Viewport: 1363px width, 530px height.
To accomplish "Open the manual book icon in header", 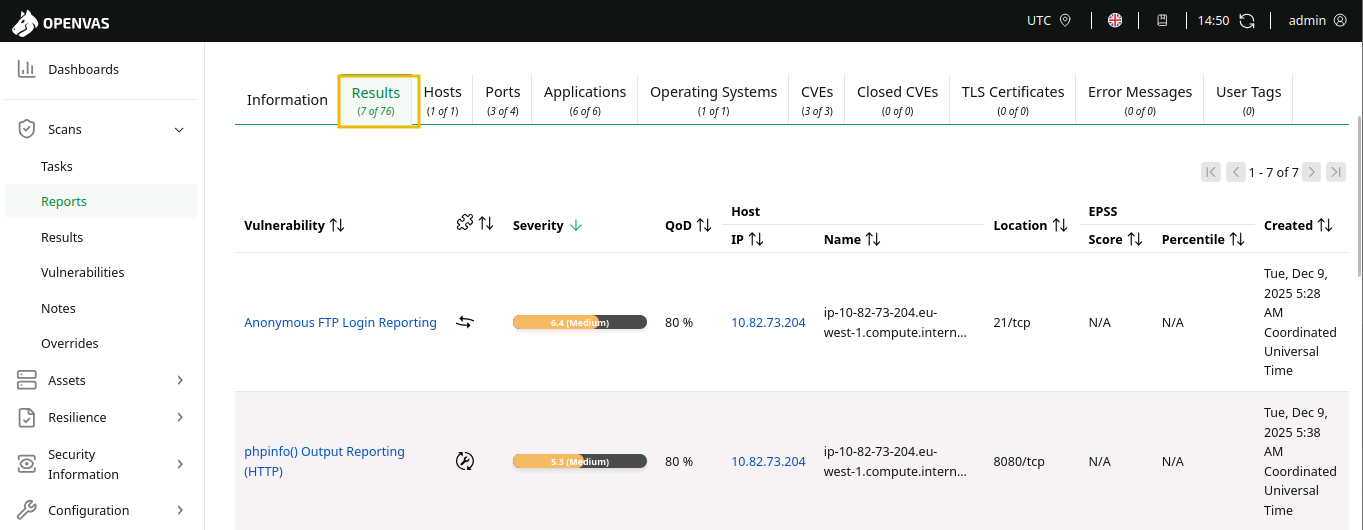I will tap(1163, 20).
